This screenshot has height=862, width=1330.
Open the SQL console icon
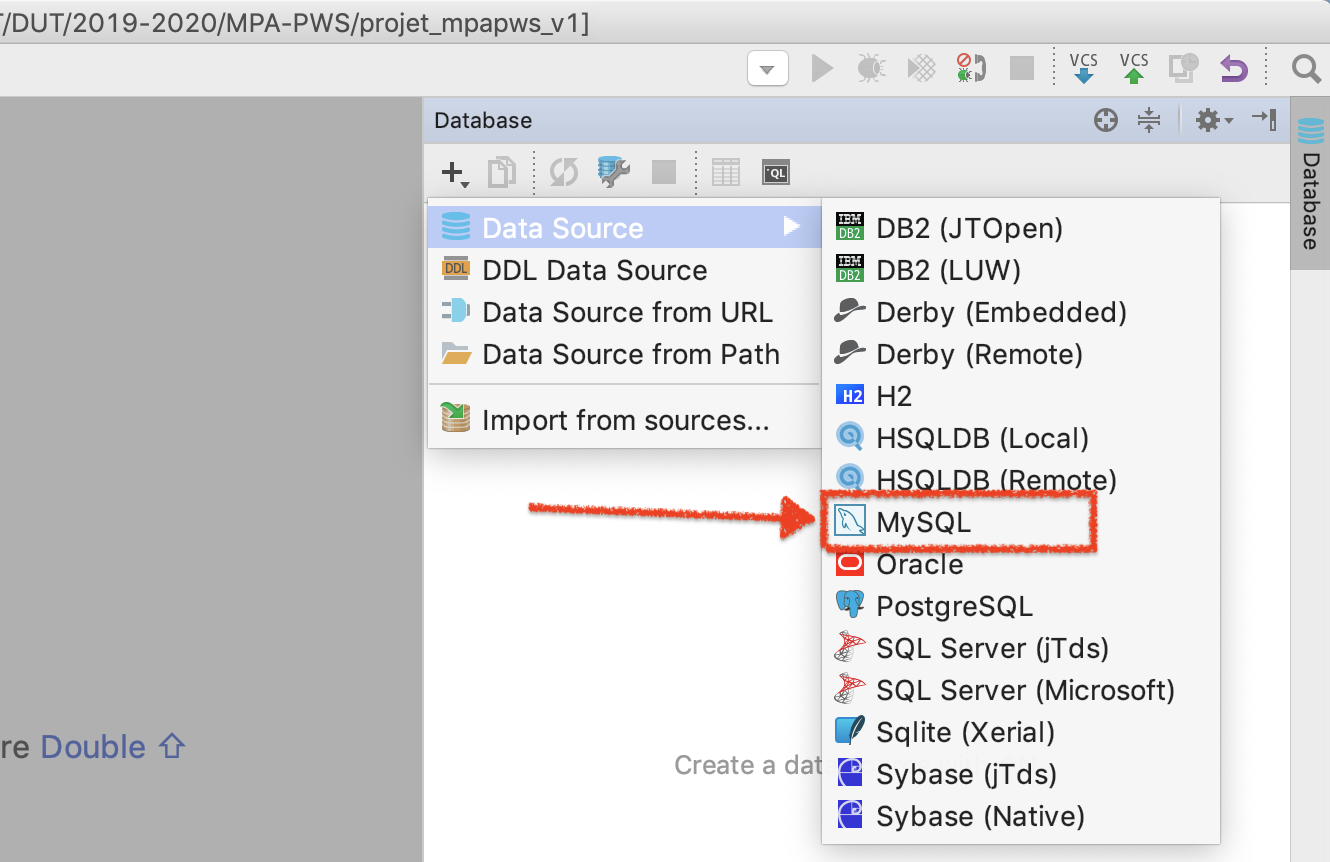[x=776, y=173]
